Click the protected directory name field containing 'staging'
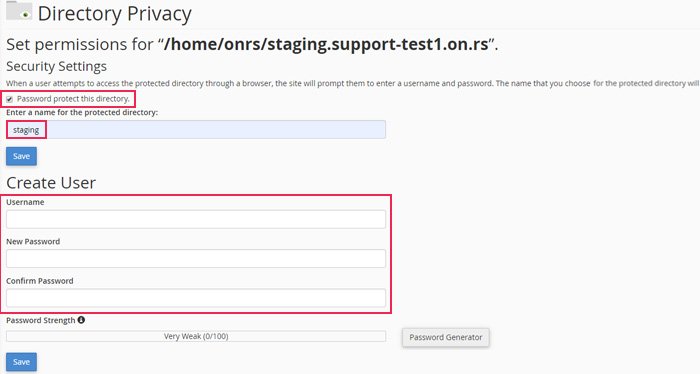This screenshot has width=700, height=374. click(196, 130)
